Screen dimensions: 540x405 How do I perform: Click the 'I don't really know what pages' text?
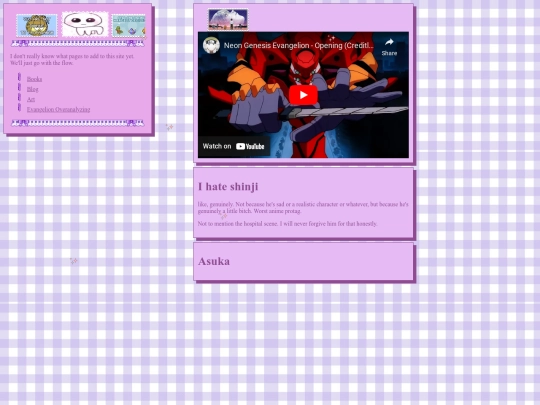tap(72, 60)
